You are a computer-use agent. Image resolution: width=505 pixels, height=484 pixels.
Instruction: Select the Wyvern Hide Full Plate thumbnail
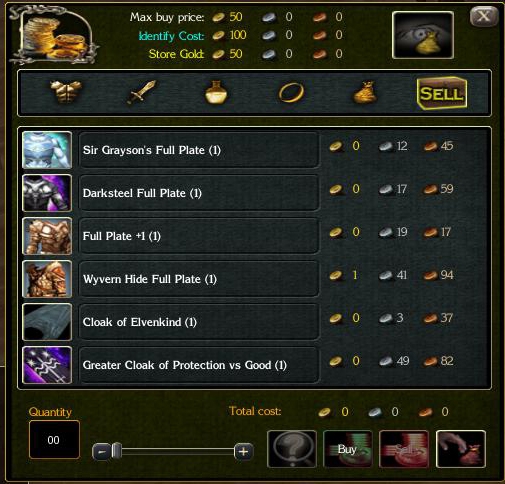47,279
